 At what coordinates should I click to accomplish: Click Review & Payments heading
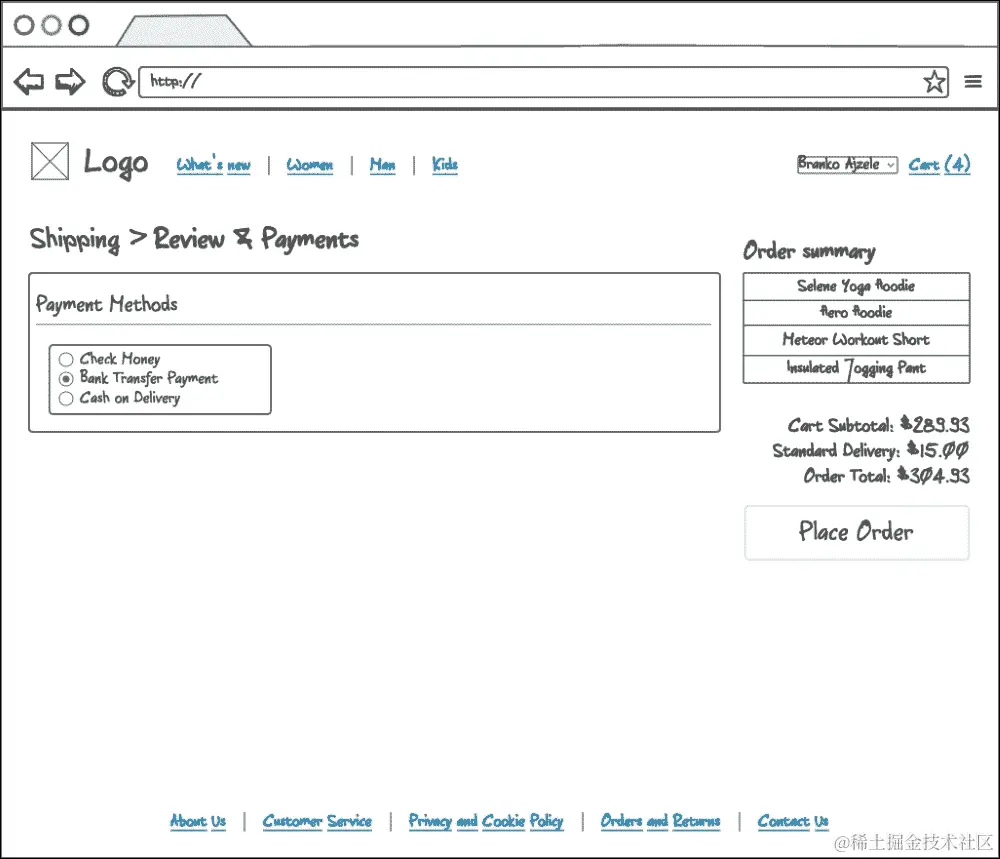pyautogui.click(x=256, y=239)
